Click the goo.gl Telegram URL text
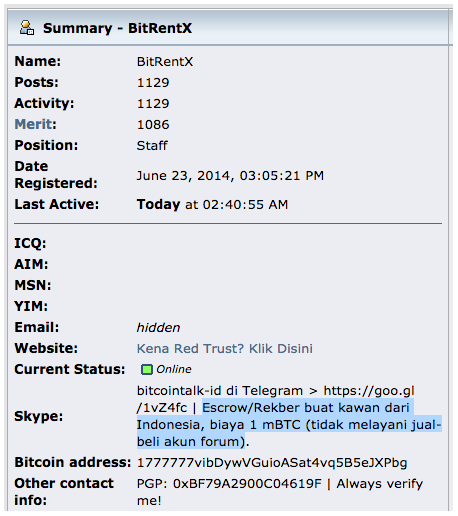 [275, 399]
